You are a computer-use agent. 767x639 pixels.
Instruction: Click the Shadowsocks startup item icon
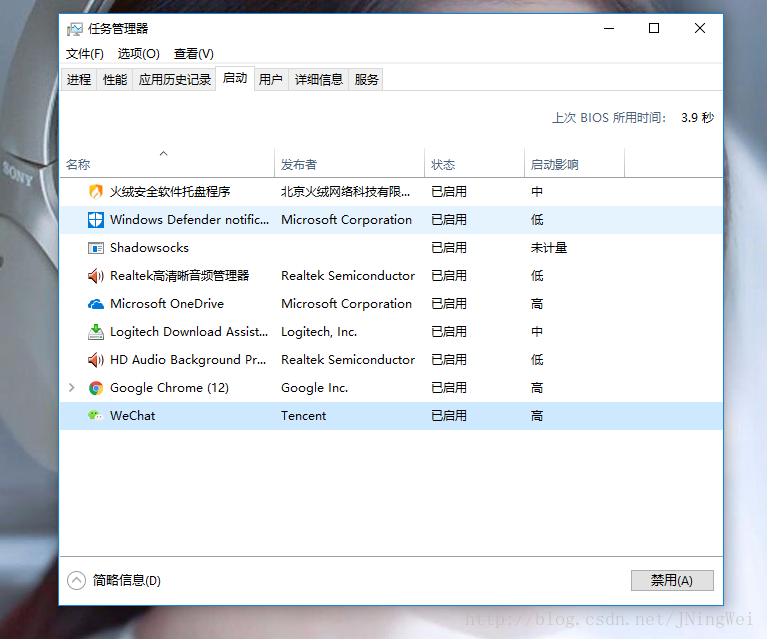[x=96, y=248]
